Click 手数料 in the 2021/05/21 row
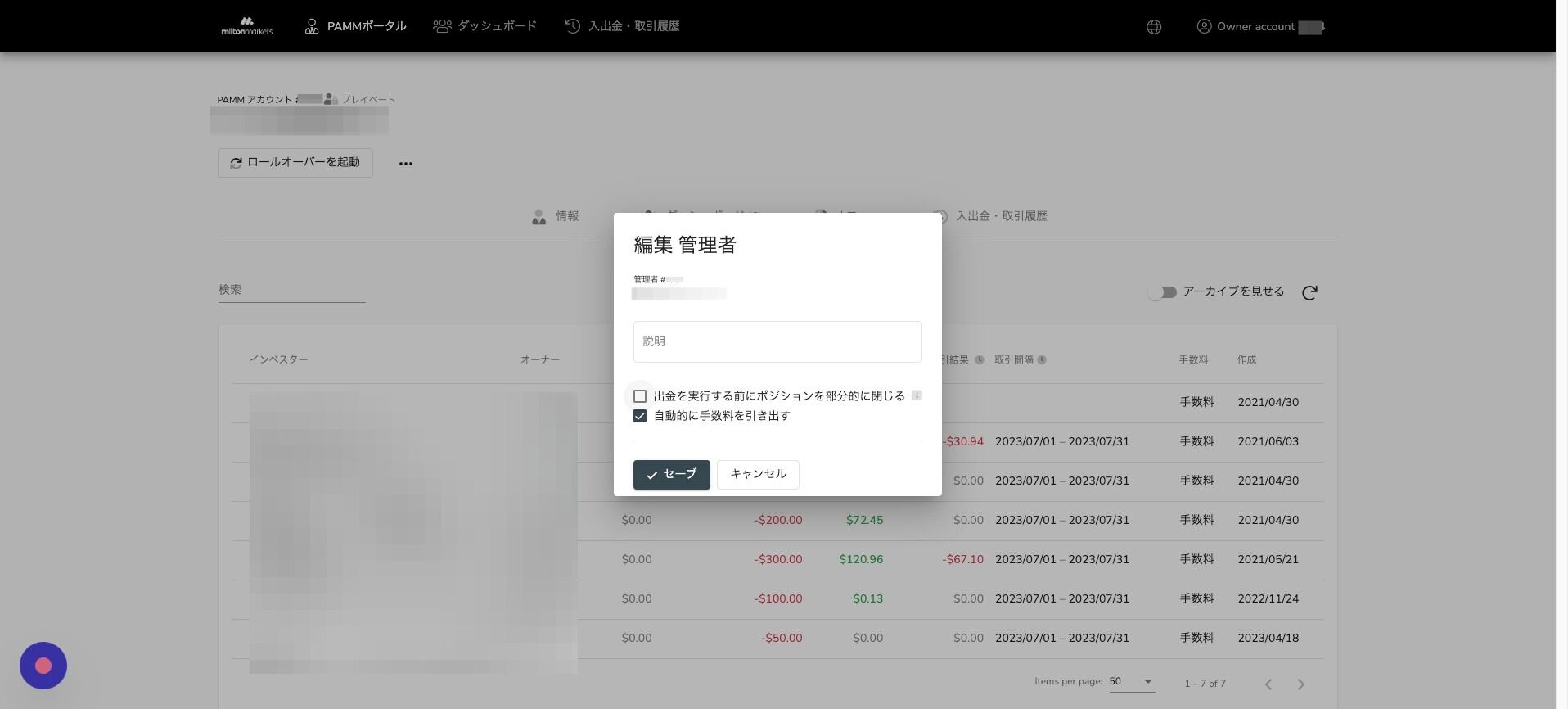 pyautogui.click(x=1196, y=559)
